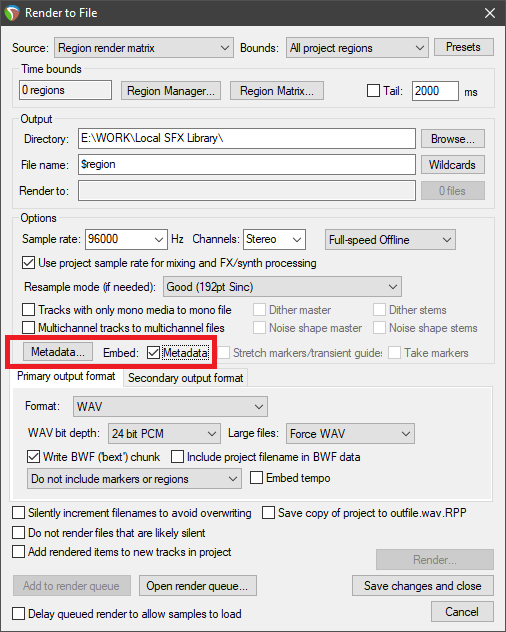This screenshot has height=632, width=506.
Task: Toggle the Embed Metadata checkbox
Action: click(x=153, y=353)
